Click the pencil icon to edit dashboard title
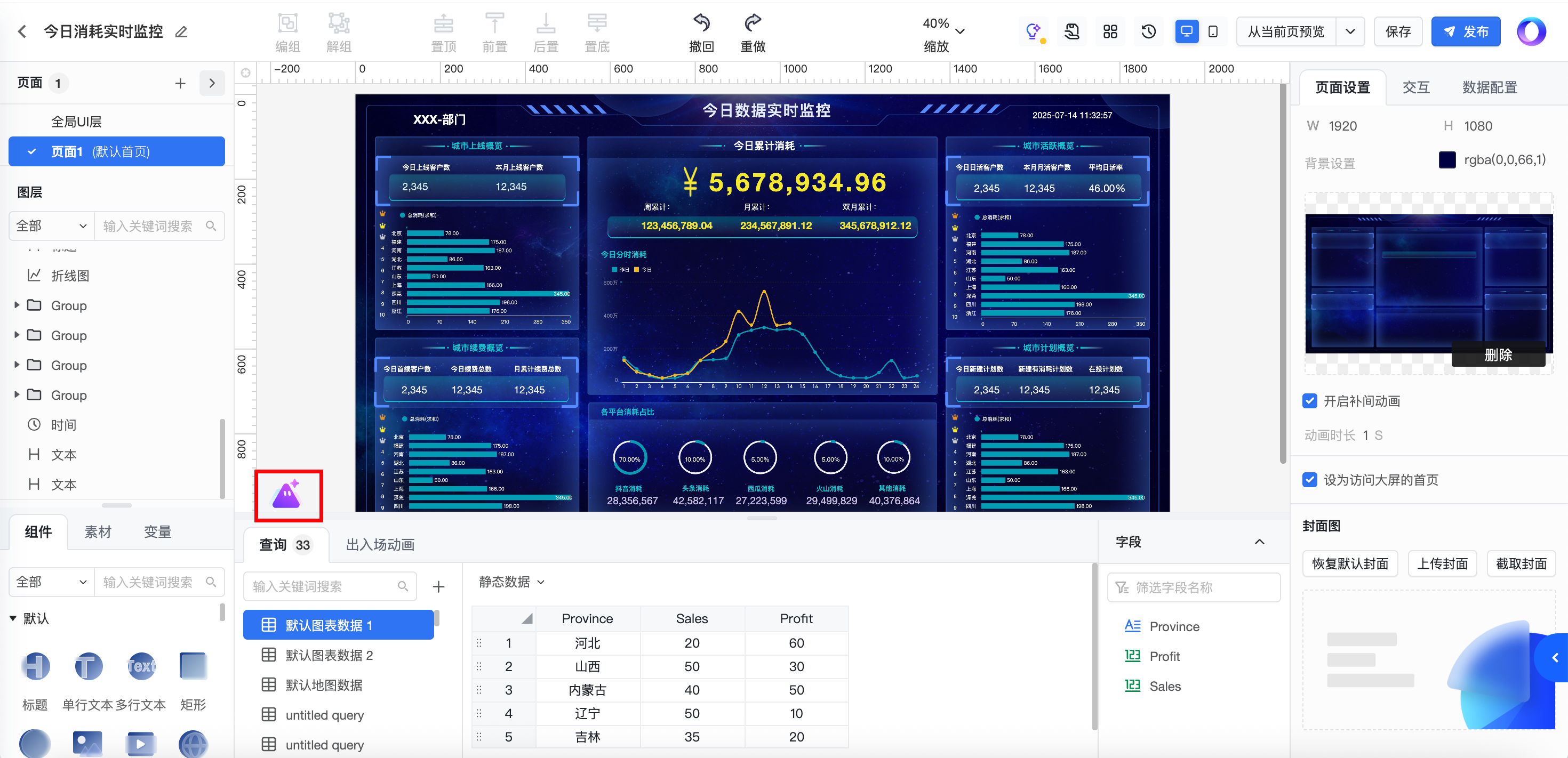The height and width of the screenshot is (758, 1568). click(181, 32)
